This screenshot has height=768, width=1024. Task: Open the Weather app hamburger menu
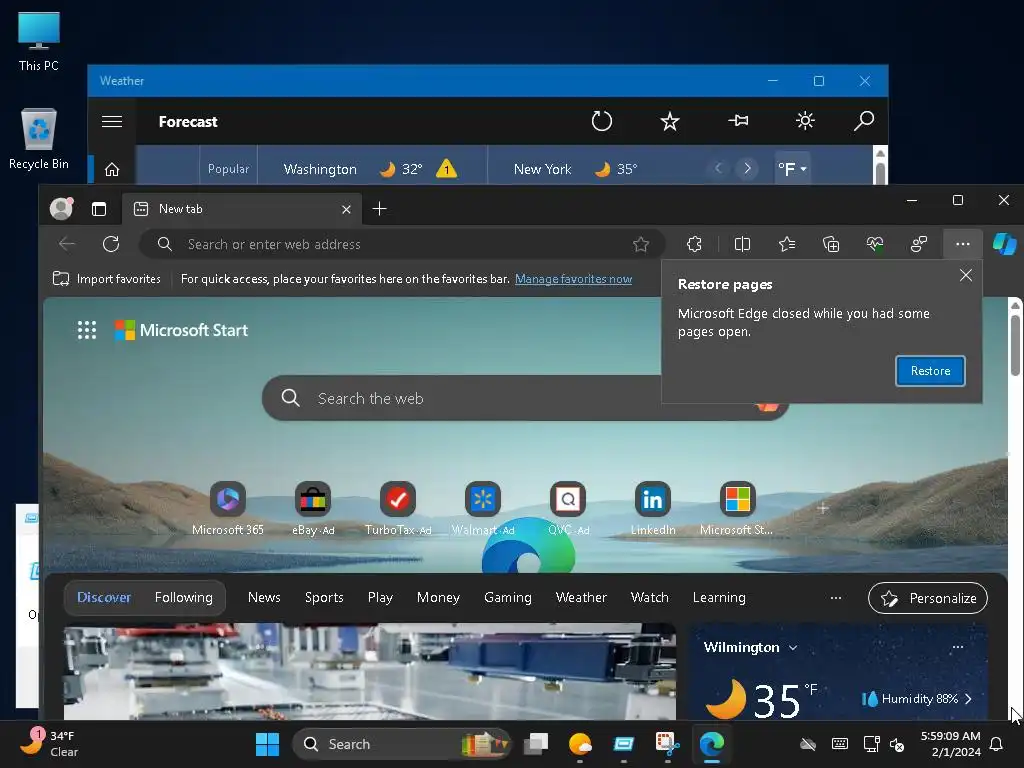[x=112, y=121]
